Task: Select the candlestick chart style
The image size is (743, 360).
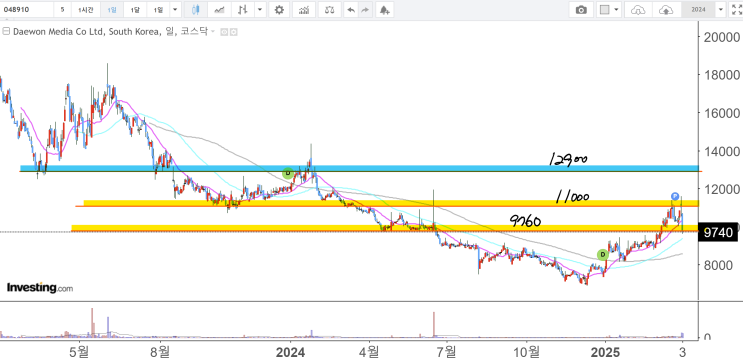Action: (x=196, y=9)
